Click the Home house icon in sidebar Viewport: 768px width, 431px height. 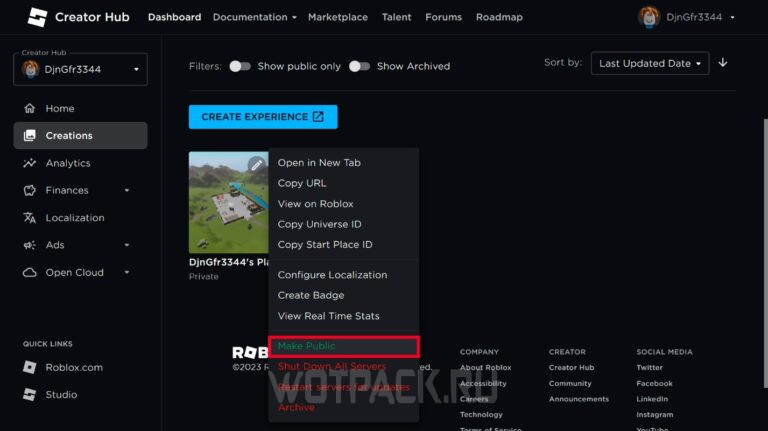point(29,108)
